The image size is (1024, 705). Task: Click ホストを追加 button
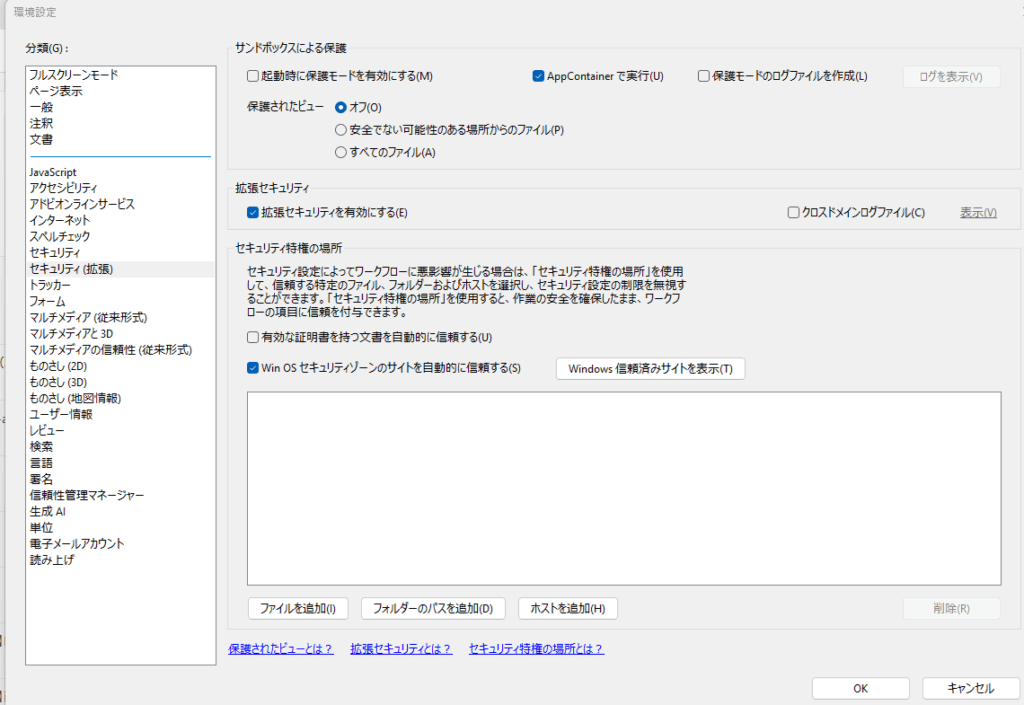[568, 608]
